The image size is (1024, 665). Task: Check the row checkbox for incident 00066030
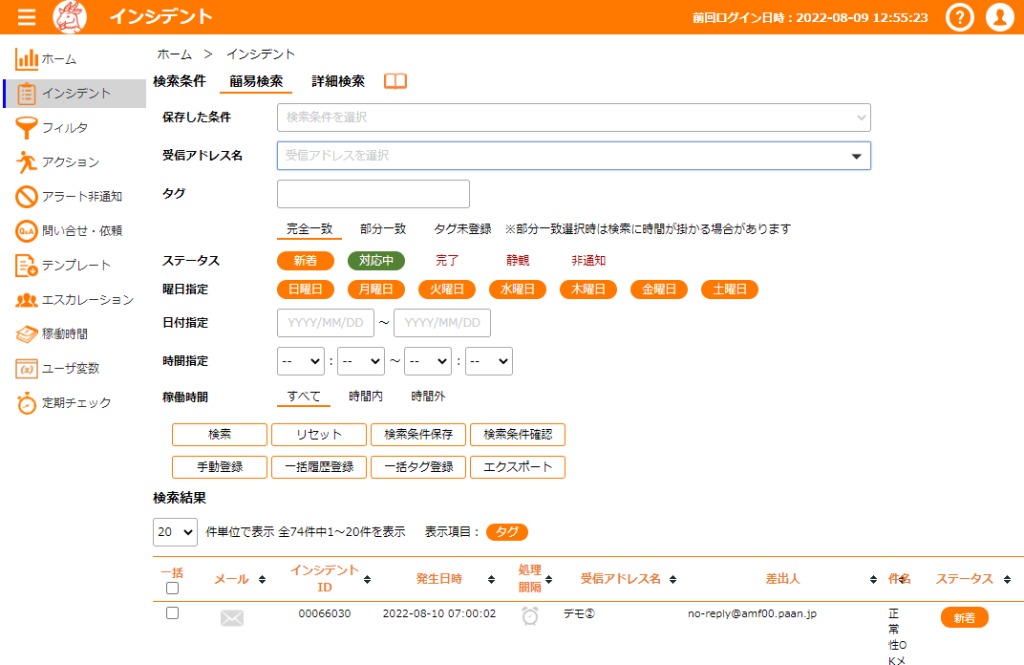tap(172, 613)
